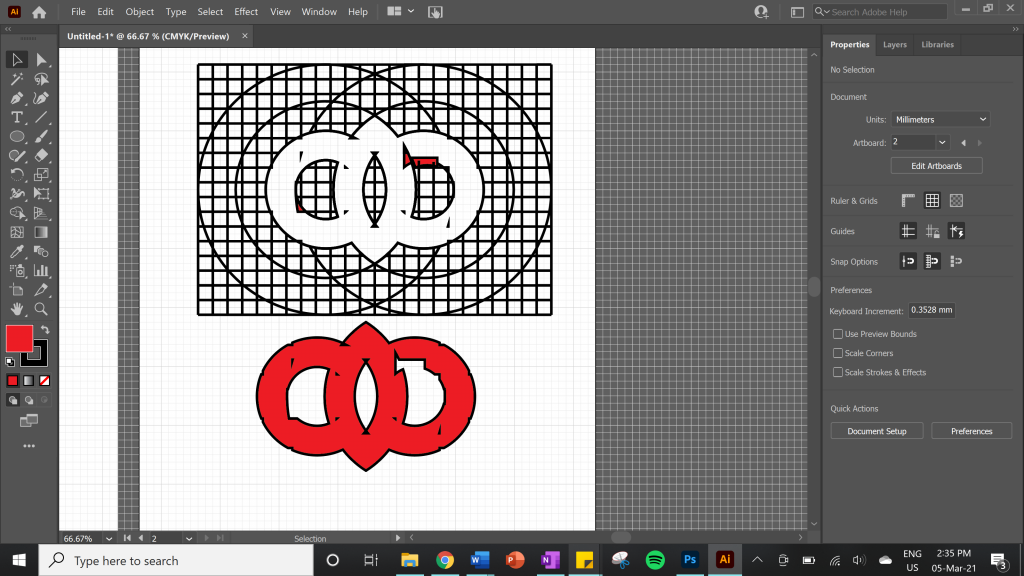
Task: Pick the Paintbrush tool
Action: pos(41,136)
